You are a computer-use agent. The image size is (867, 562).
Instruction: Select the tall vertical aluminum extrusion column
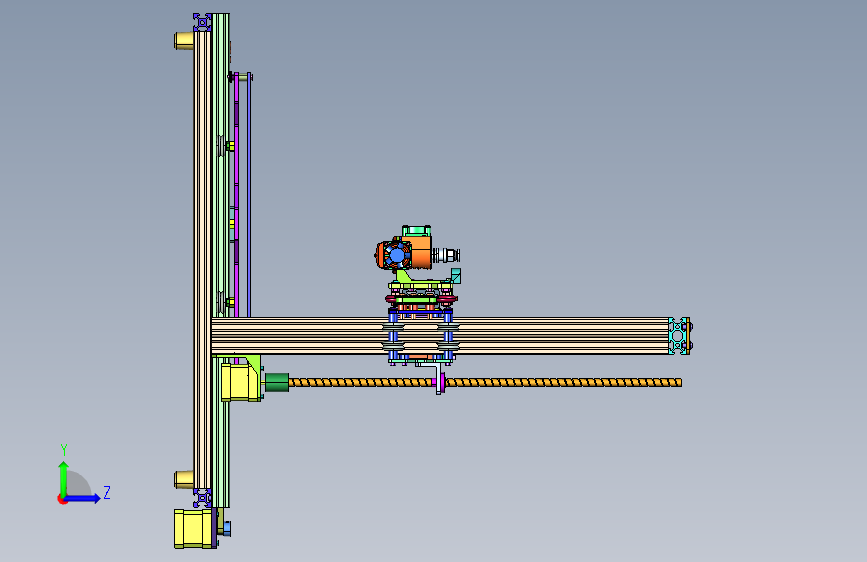point(202,260)
